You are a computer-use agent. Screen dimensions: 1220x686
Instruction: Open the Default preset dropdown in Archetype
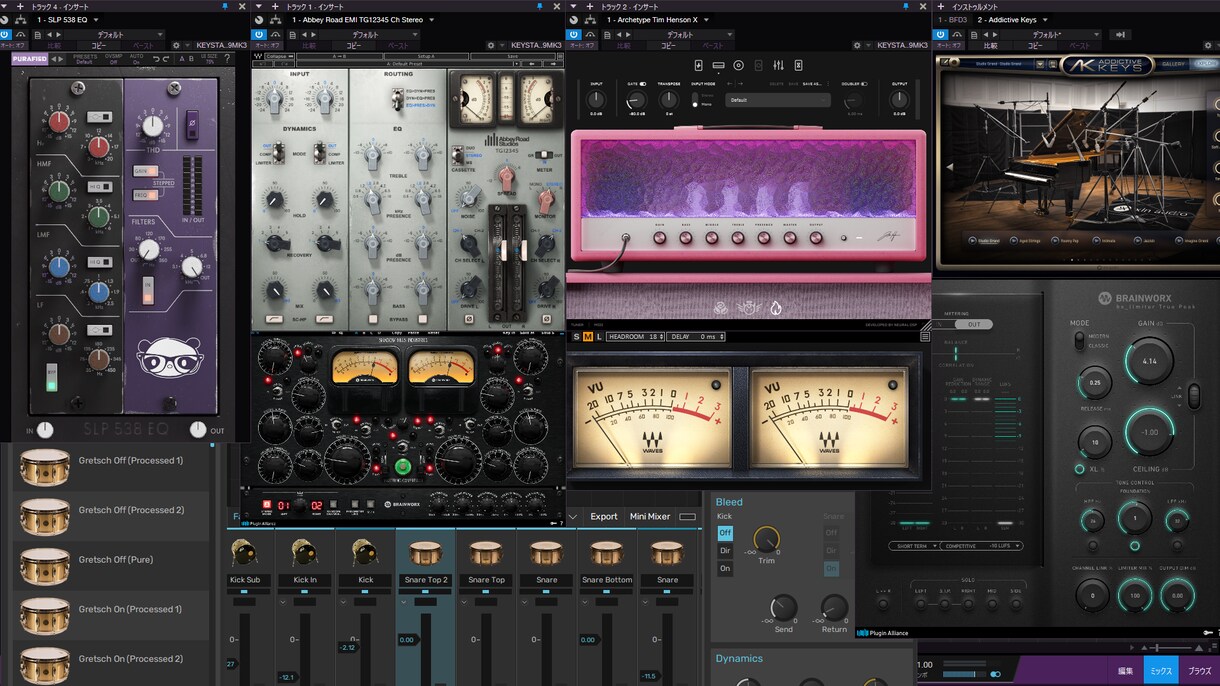coord(779,100)
